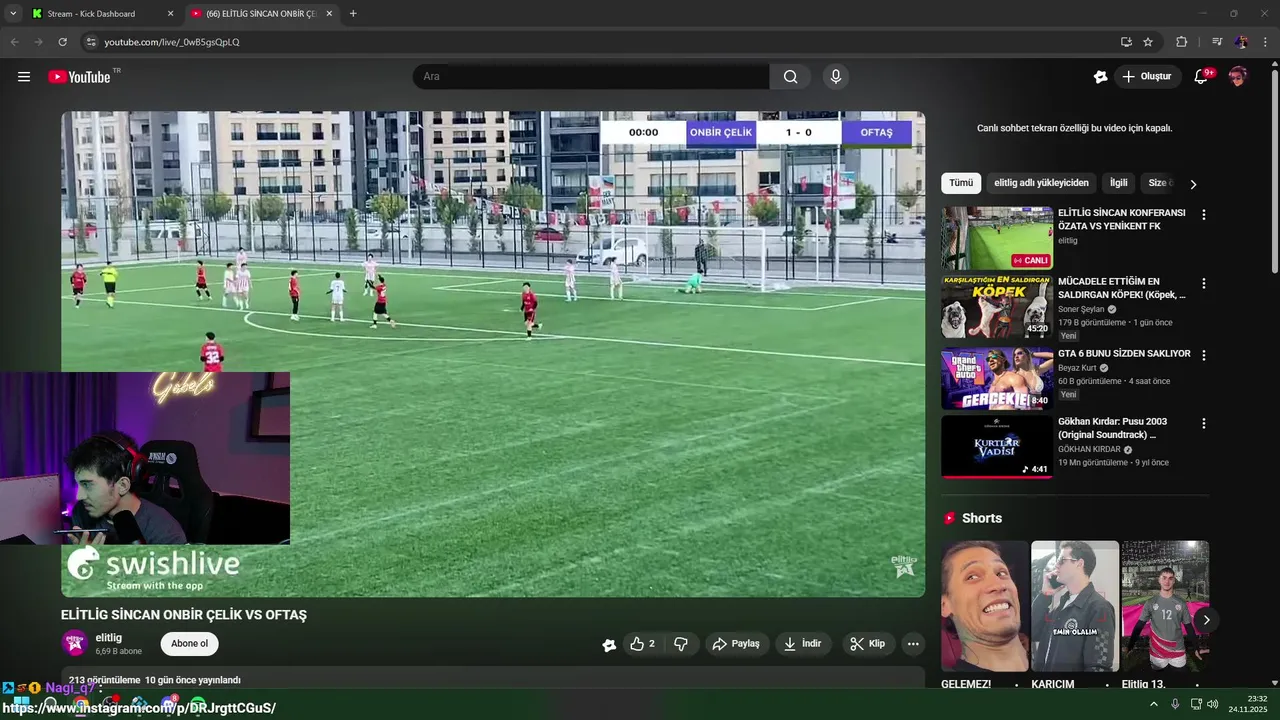Open the YouTube hamburger guide menu
The height and width of the screenshot is (720, 1280).
pyautogui.click(x=24, y=77)
